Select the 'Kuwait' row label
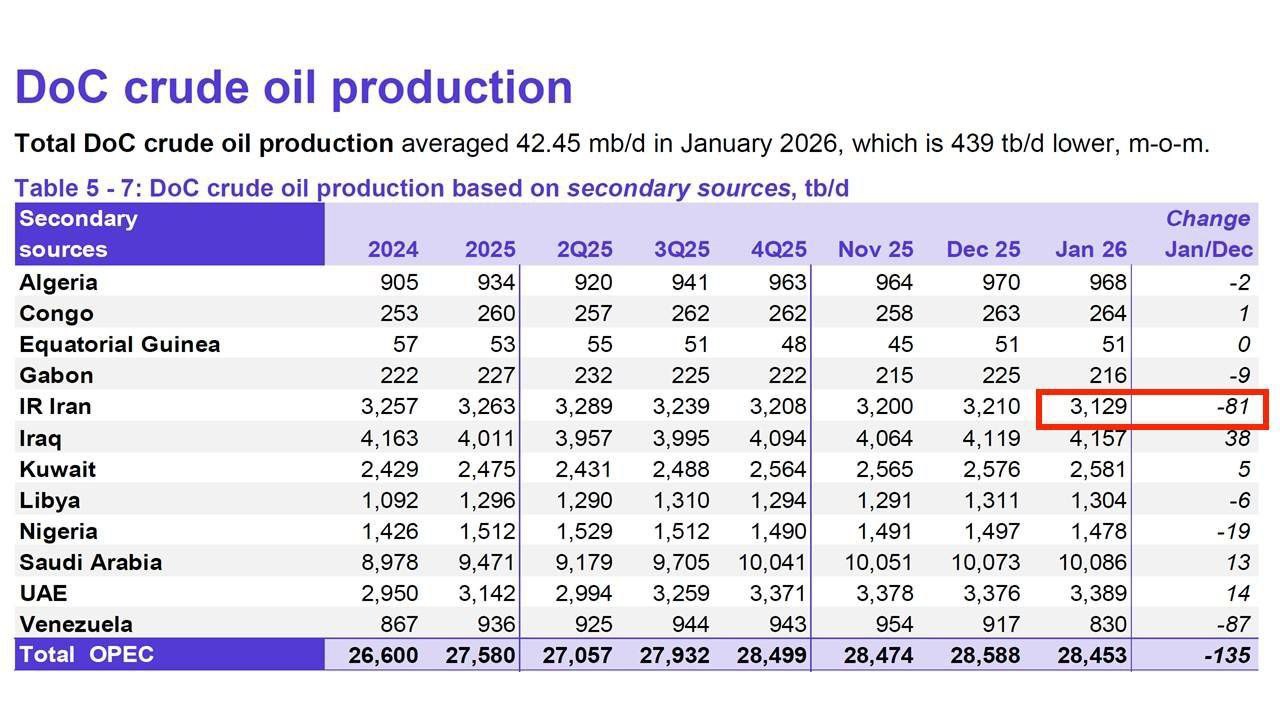This screenshot has width=1280, height=720. click(x=56, y=469)
